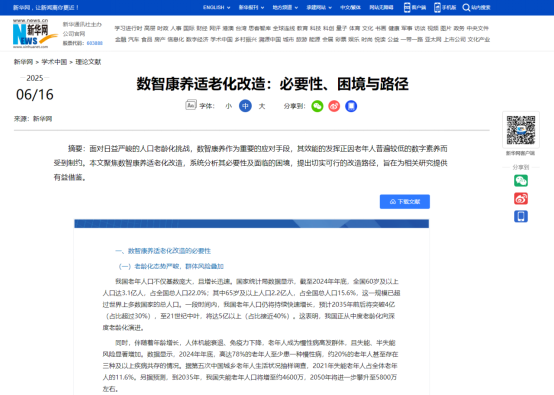Image resolution: width=554 pixels, height=395 pixels.
Task: Open the 中央文件 nav item
Action: tap(478, 28)
